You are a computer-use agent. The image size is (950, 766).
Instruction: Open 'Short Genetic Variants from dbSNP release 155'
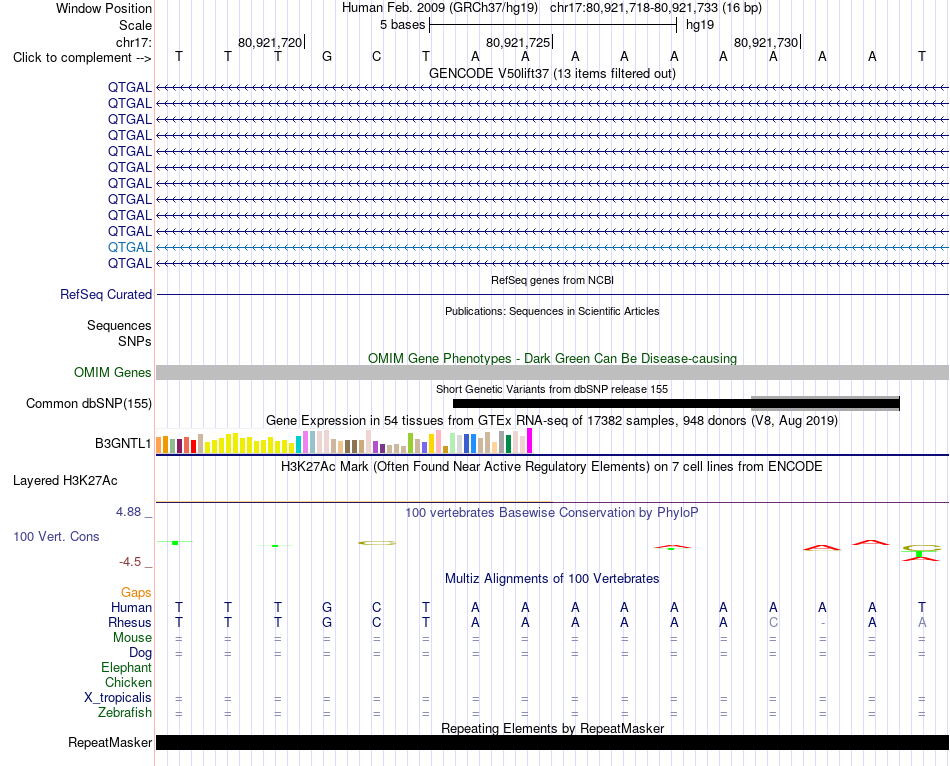[552, 389]
